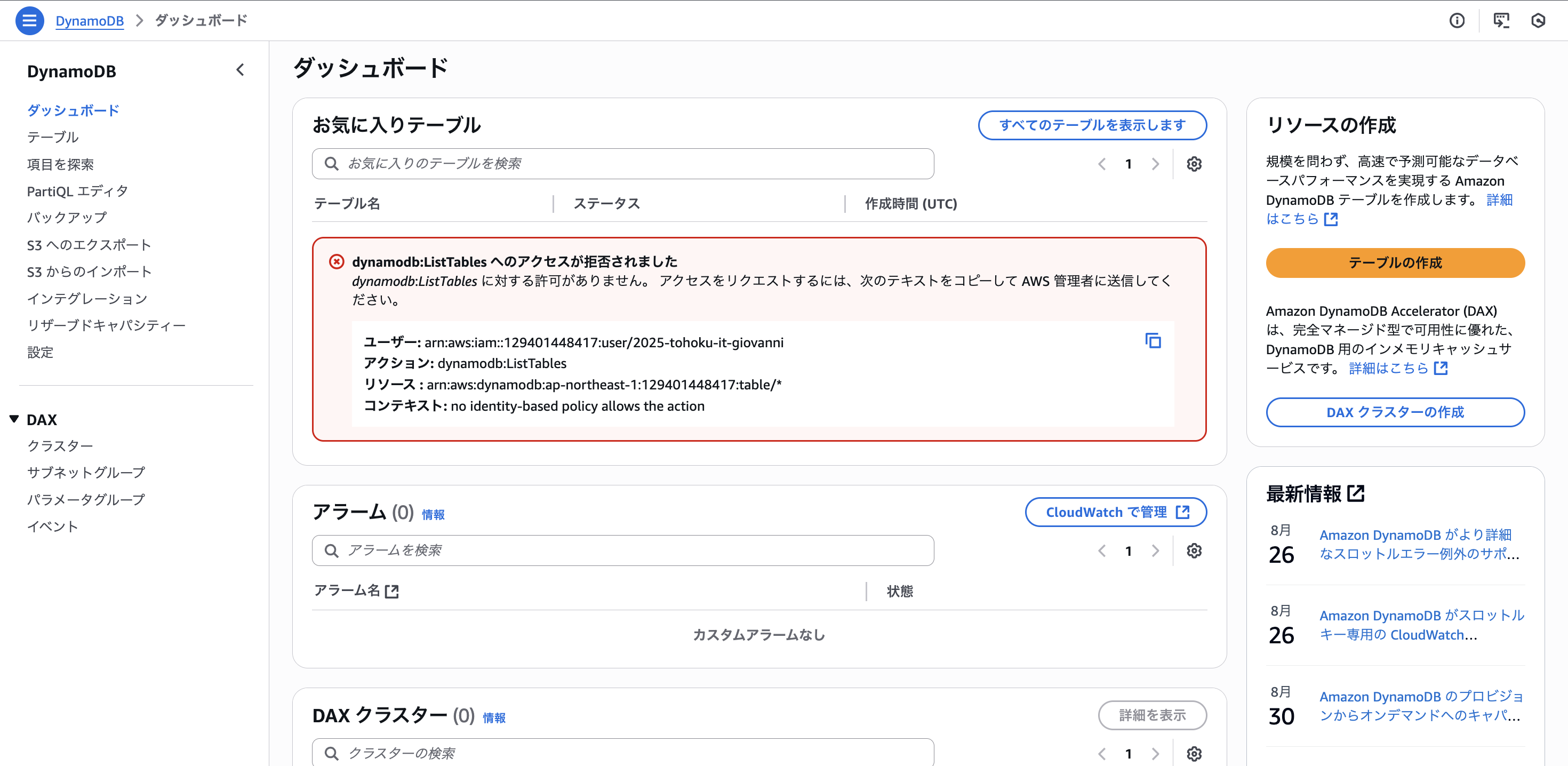1568x766 pixels.
Task: Click DAX クラスターの作成 button
Action: pyautogui.click(x=1395, y=412)
